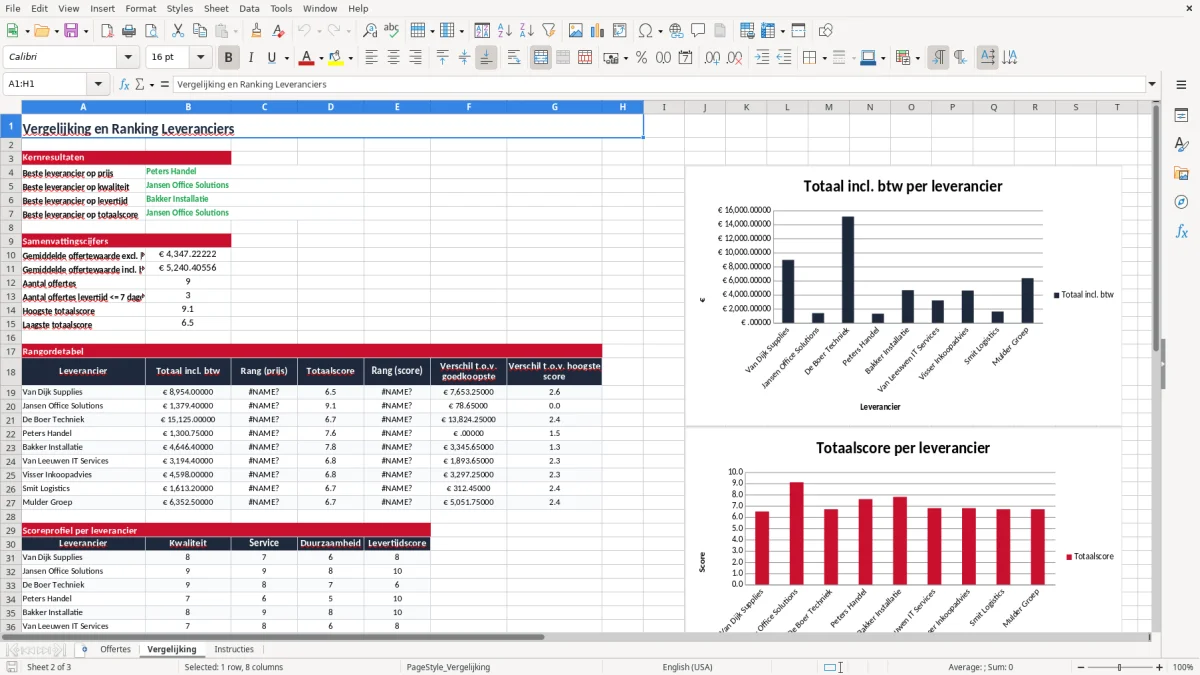Open the sidebar Gallery panel
1200x675 pixels.
[1181, 173]
